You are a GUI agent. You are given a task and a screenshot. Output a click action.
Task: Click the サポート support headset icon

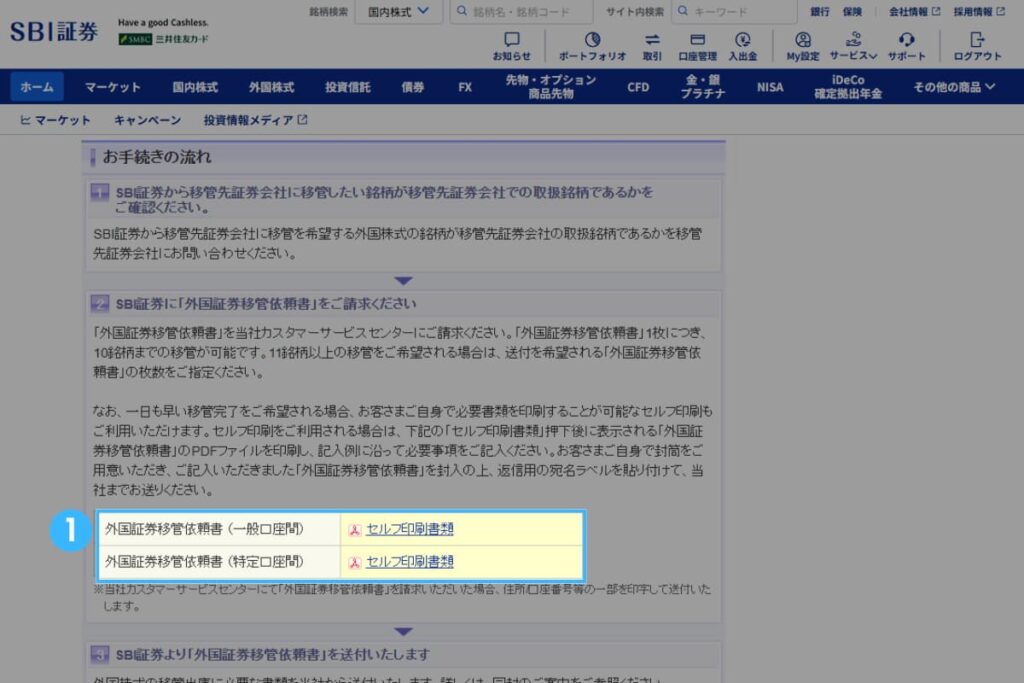click(x=906, y=42)
